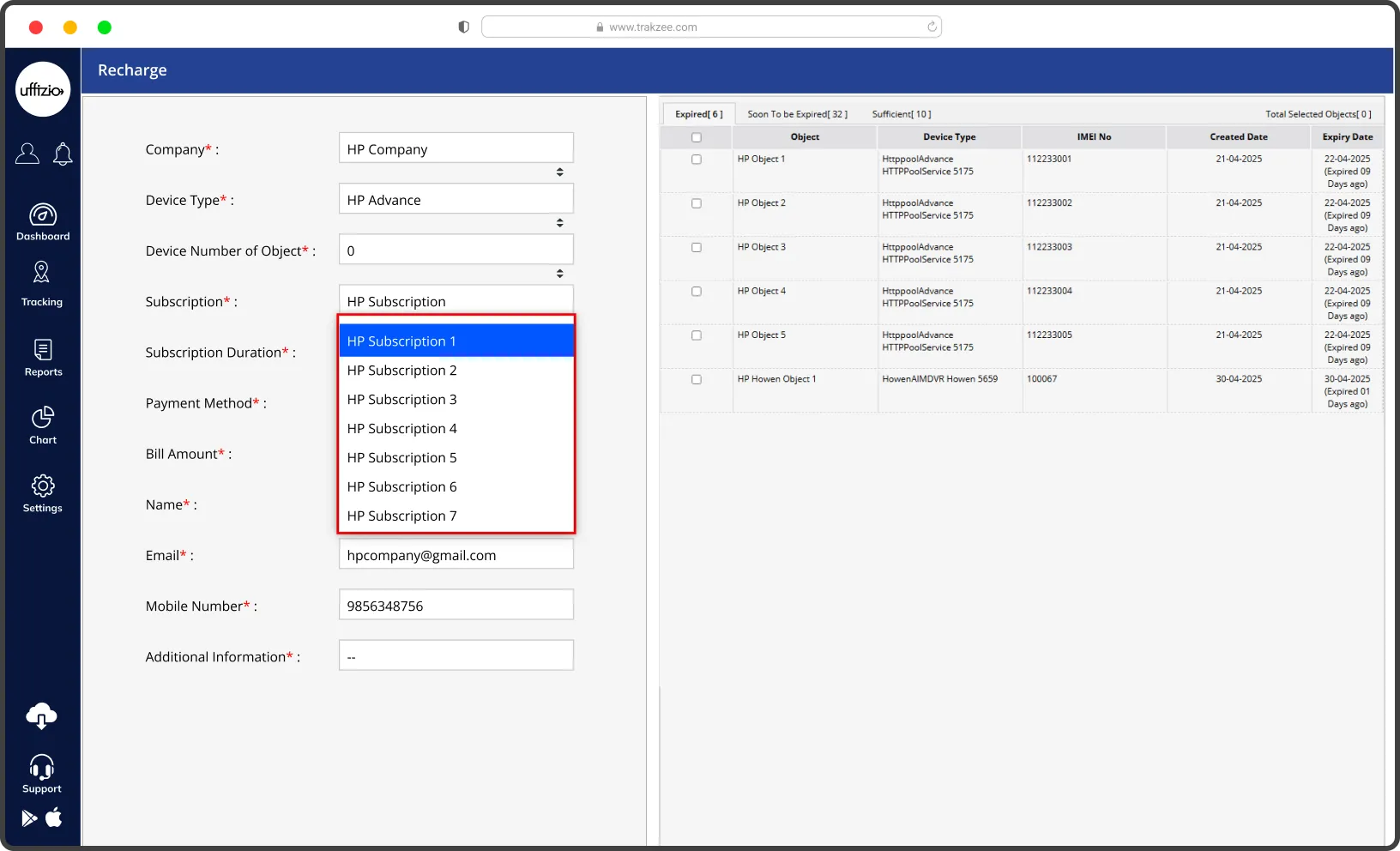Open the user profile icon

pyautogui.click(x=27, y=154)
